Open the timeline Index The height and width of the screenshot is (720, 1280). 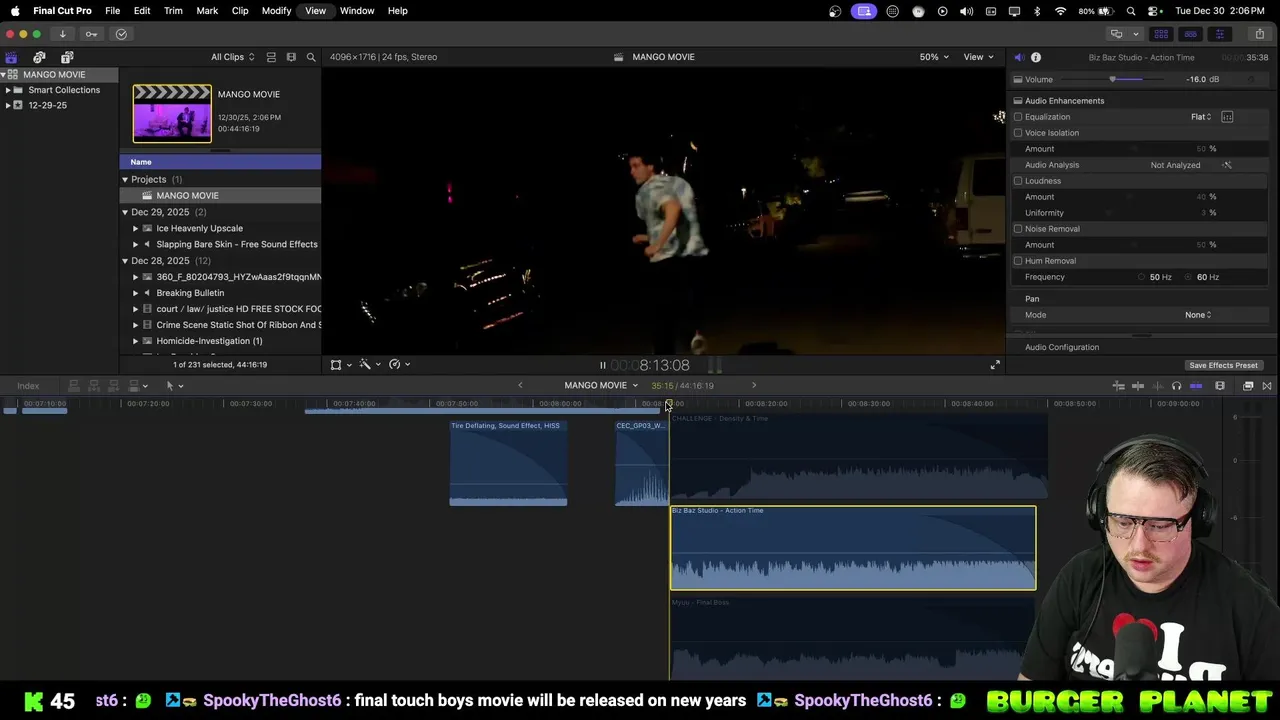pos(28,386)
